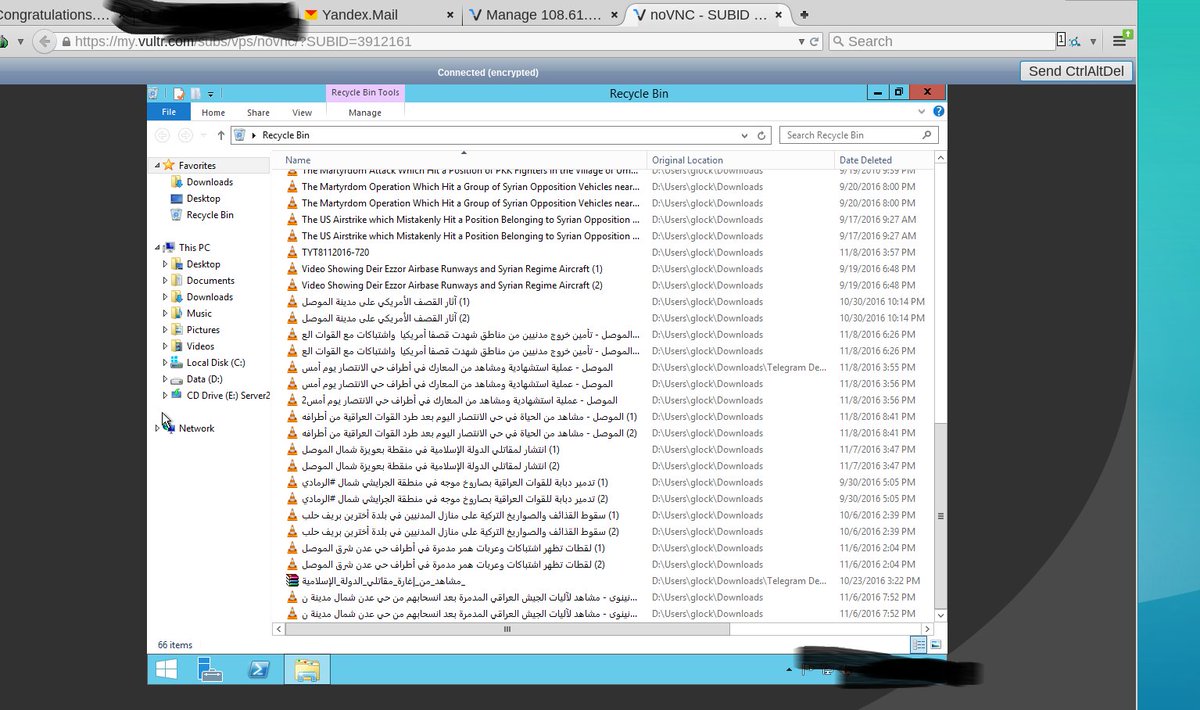
Task: Expand the Data (D:) drive node
Action: pyautogui.click(x=165, y=379)
